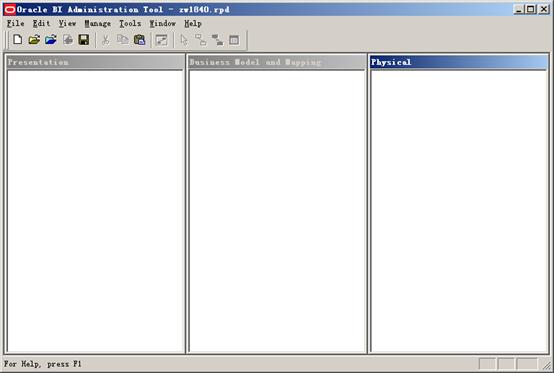Open the Window menu

[x=163, y=24]
